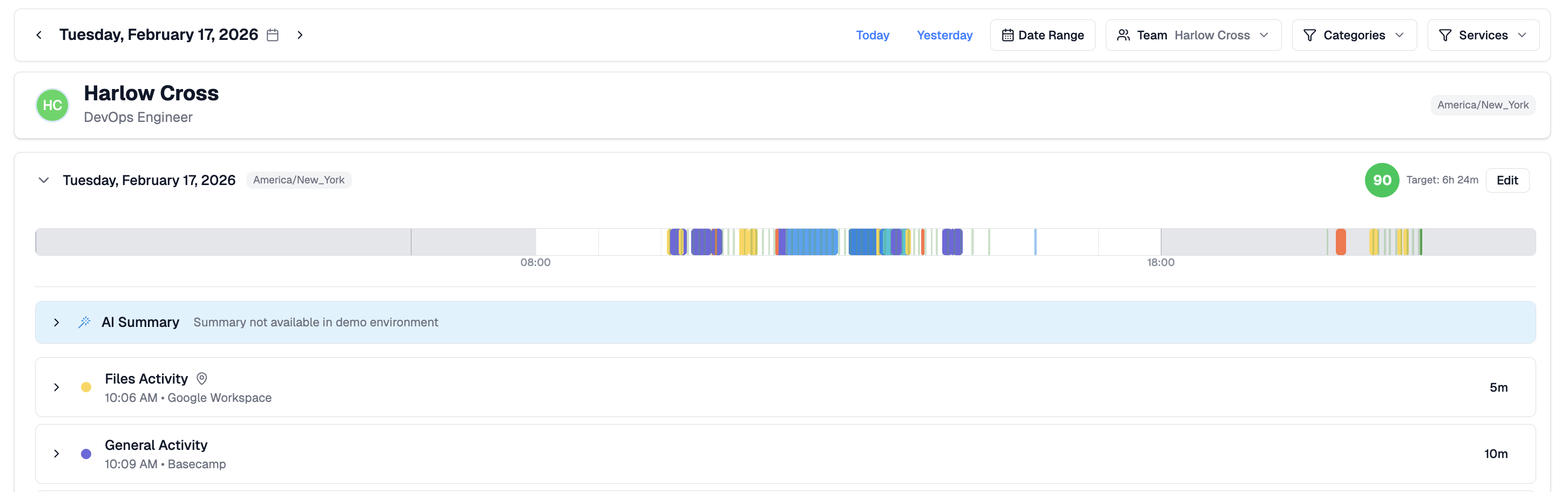Click DevOps Engineer role text
Image resolution: width=1568 pixels, height=492 pixels.
click(x=138, y=118)
